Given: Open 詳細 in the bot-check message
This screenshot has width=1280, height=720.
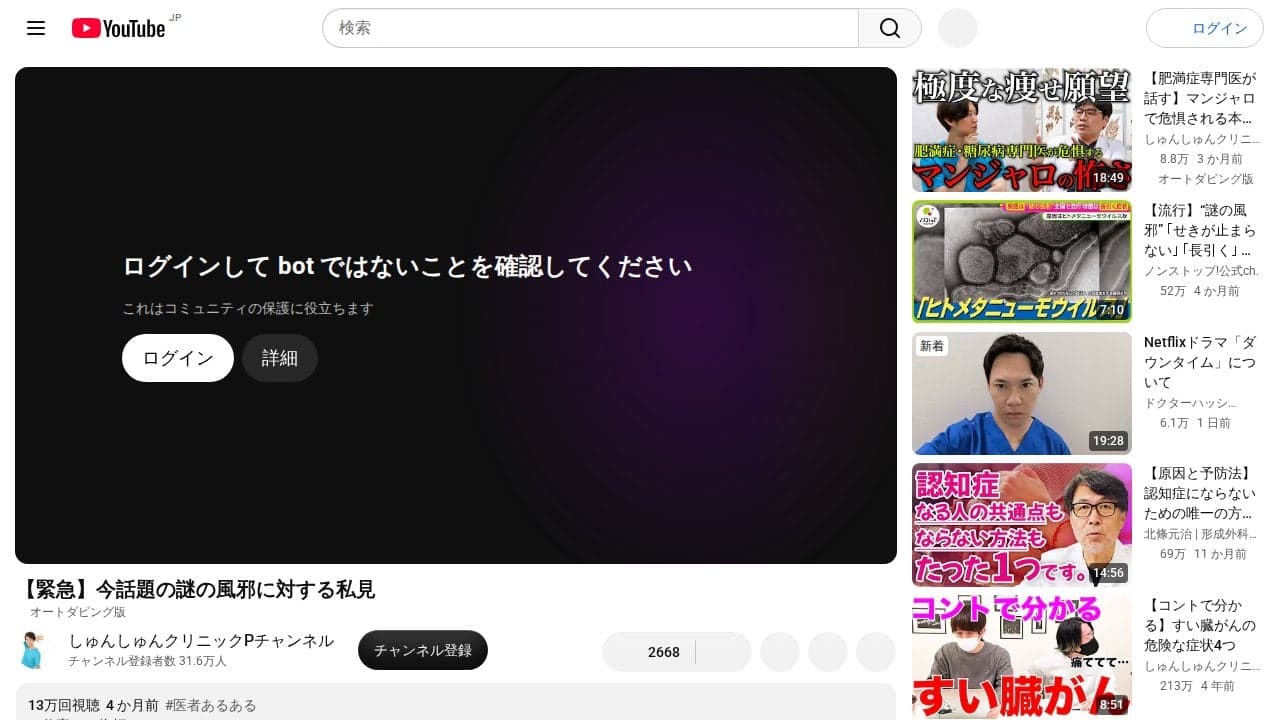Looking at the screenshot, I should coord(280,358).
